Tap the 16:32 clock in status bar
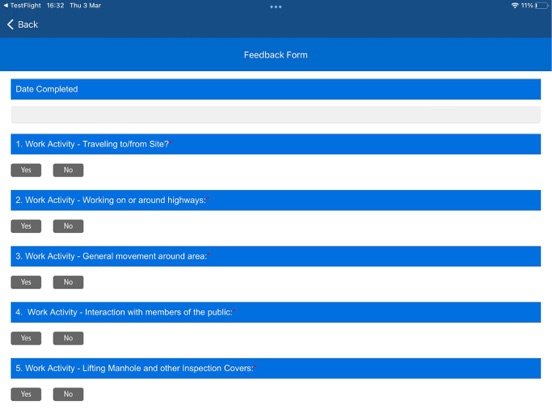The height and width of the screenshot is (414, 552). [x=55, y=6]
